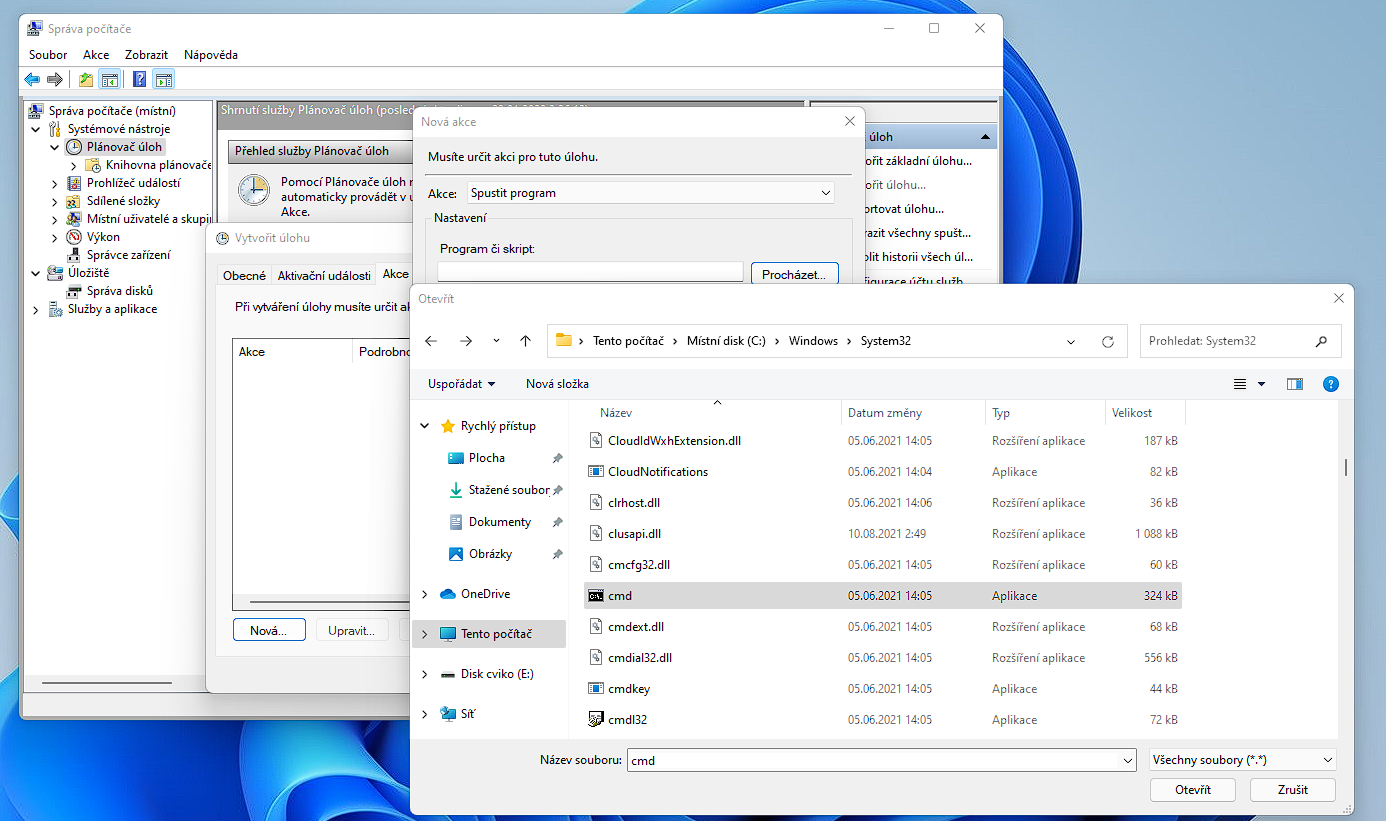The width and height of the screenshot is (1386, 821).
Task: Click the Up one level arrow in Open dialog
Action: point(525,341)
